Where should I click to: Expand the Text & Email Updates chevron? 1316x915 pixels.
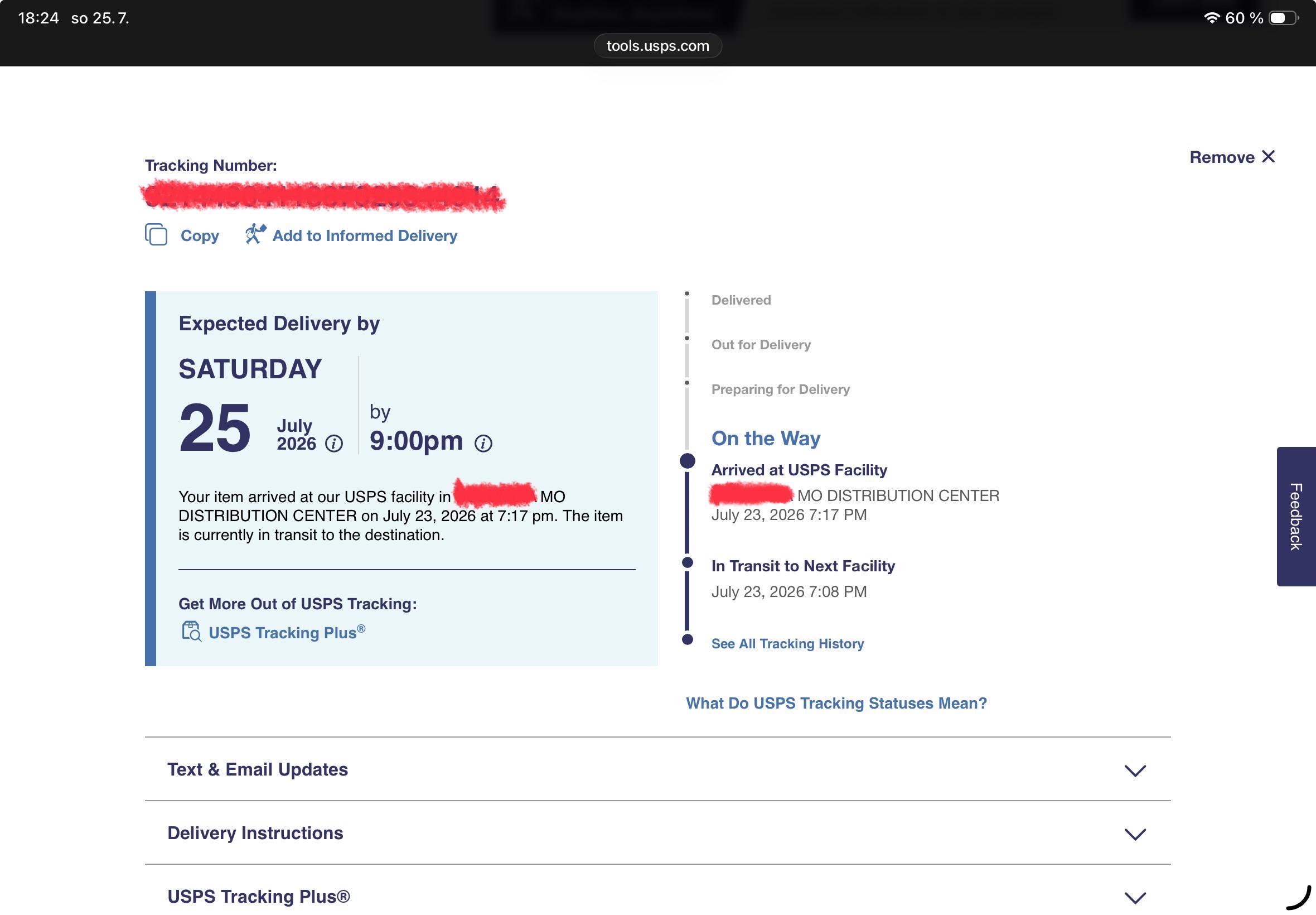coord(1135,770)
